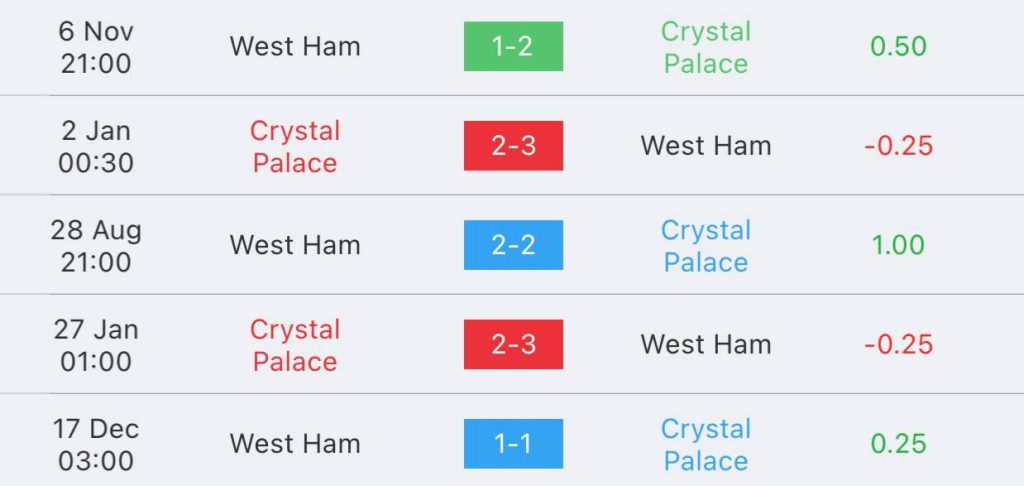Viewport: 1024px width, 486px height.
Task: Open the 2-3 score badge for 2 Jan
Action: click(513, 146)
